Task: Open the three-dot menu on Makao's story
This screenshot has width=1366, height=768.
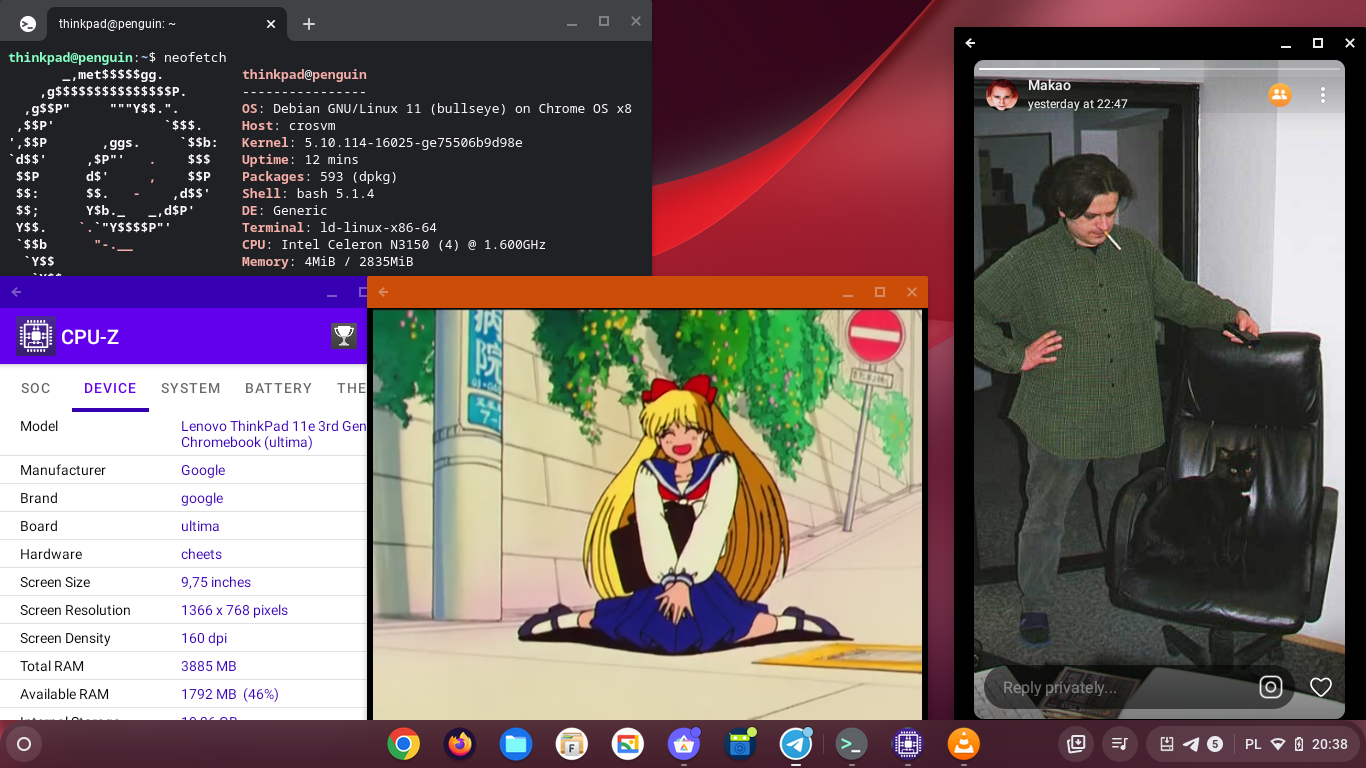Action: 1322,95
